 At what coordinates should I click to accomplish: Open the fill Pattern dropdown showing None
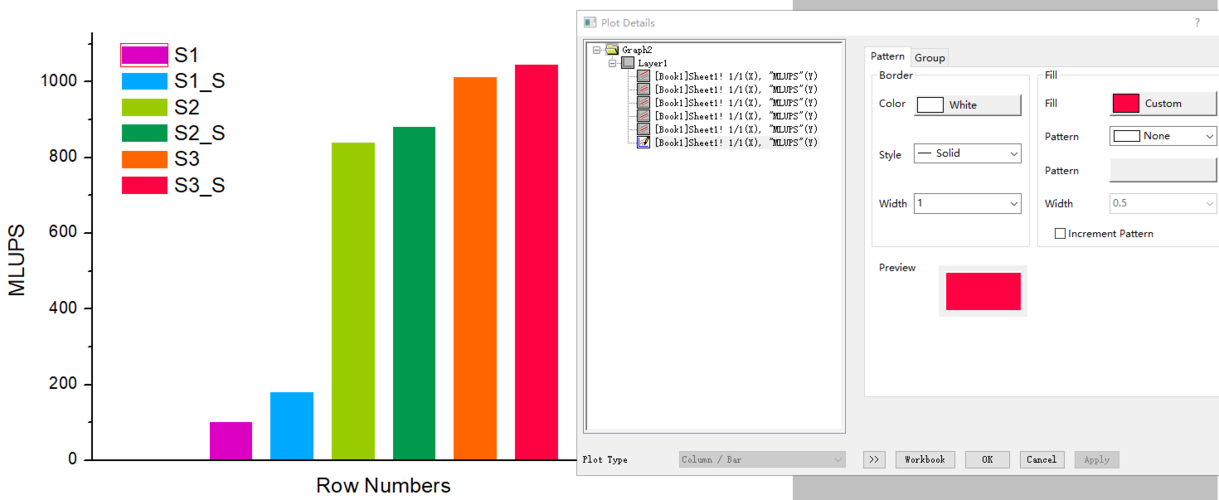click(1163, 136)
